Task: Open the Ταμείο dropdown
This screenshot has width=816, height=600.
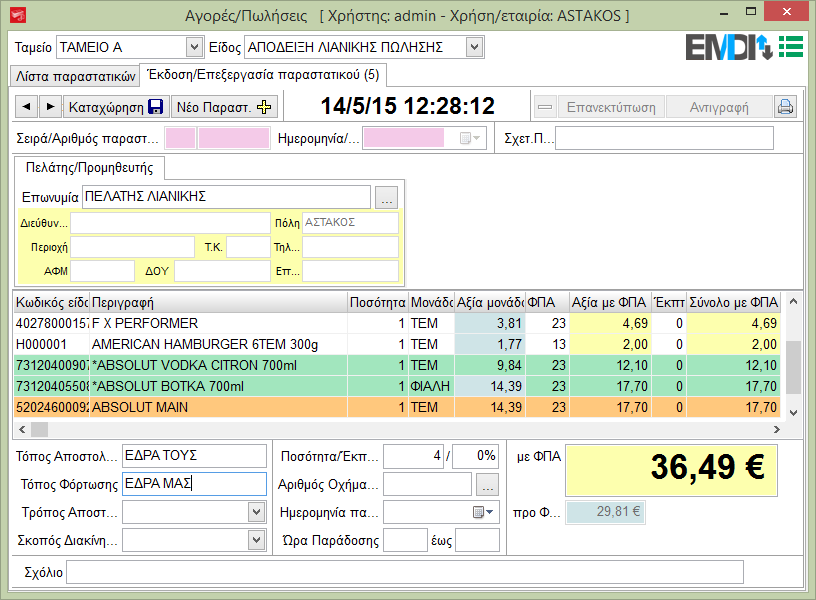Action: (x=194, y=47)
